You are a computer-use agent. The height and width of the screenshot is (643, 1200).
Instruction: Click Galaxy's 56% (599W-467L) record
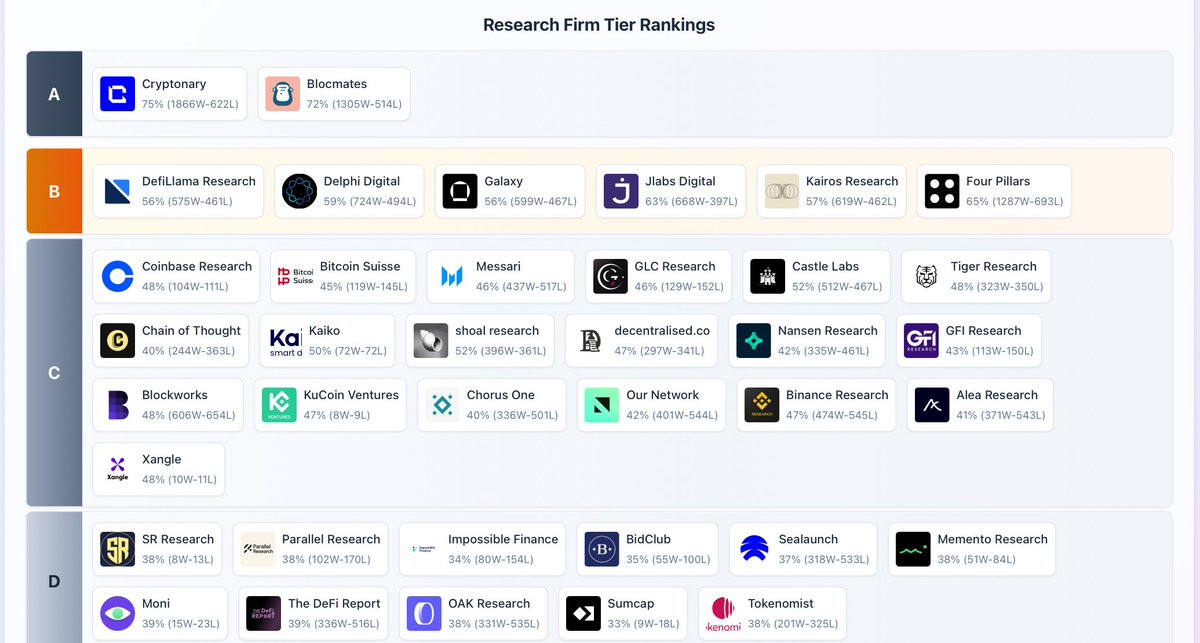(530, 201)
